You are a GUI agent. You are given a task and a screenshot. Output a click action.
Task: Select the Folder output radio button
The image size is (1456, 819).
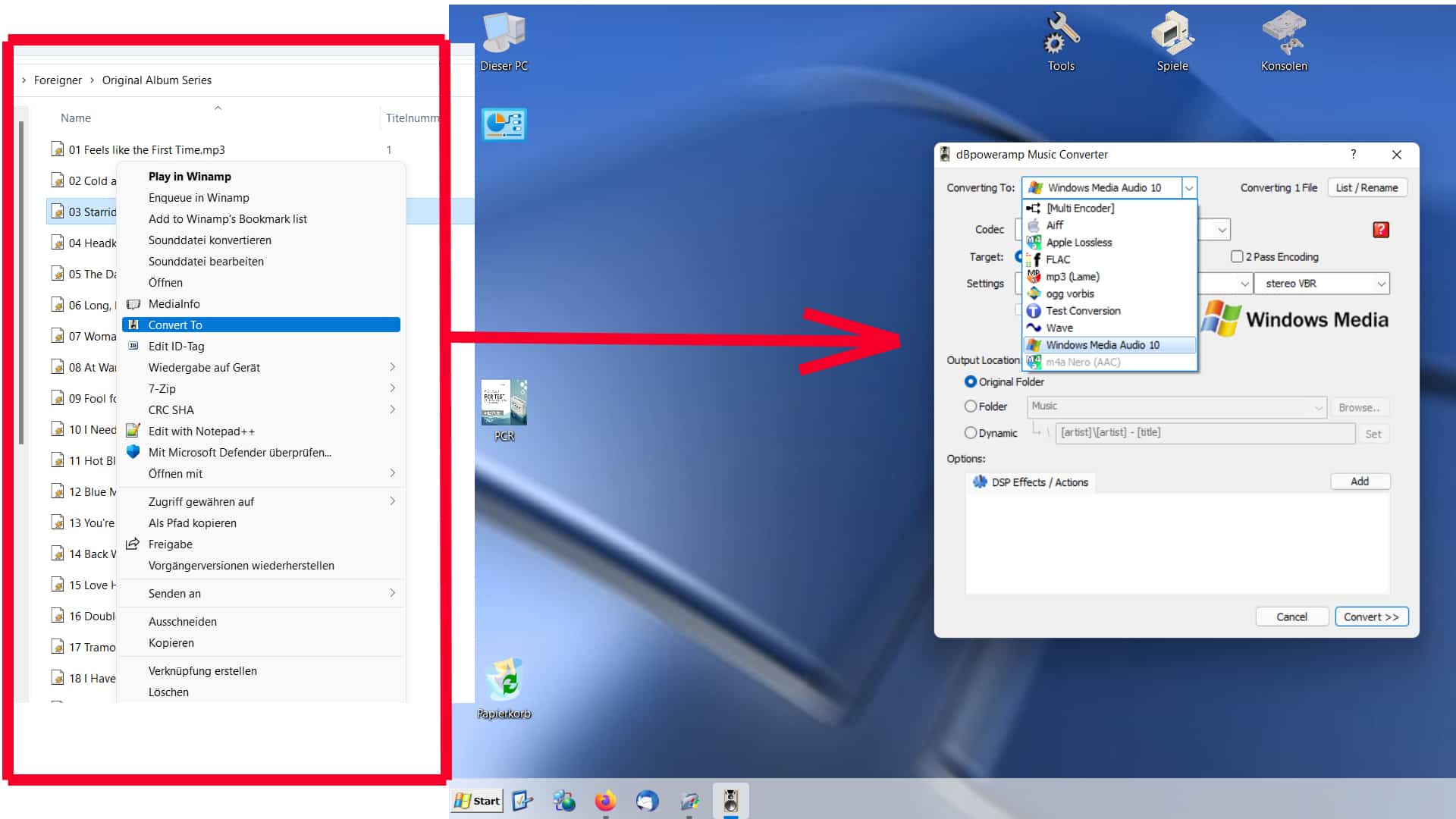pos(970,406)
